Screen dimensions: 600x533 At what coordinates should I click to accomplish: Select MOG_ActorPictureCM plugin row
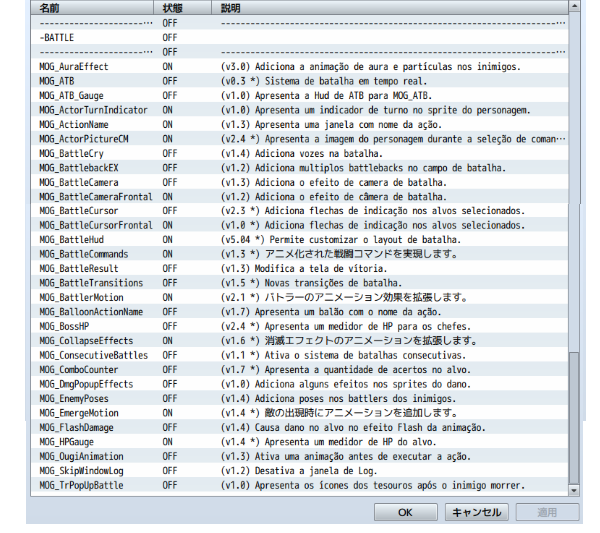300,139
